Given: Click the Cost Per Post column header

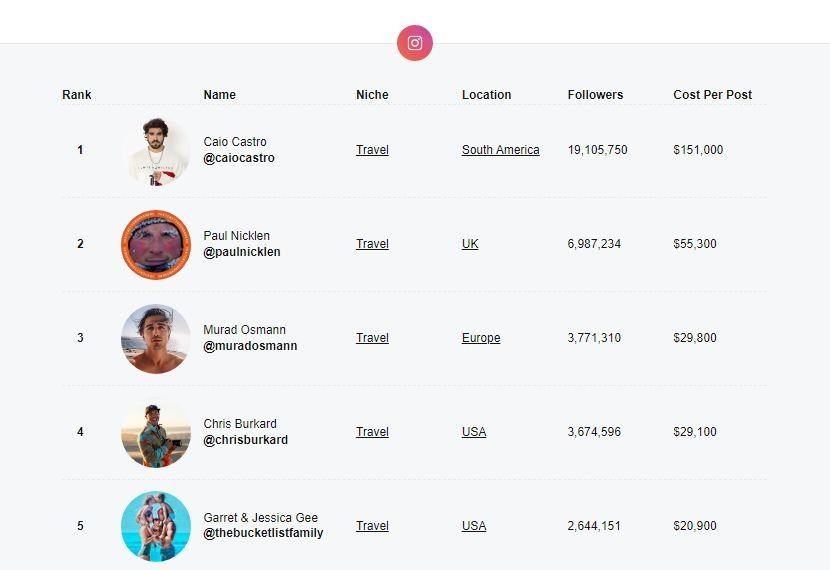Looking at the screenshot, I should 712,95.
